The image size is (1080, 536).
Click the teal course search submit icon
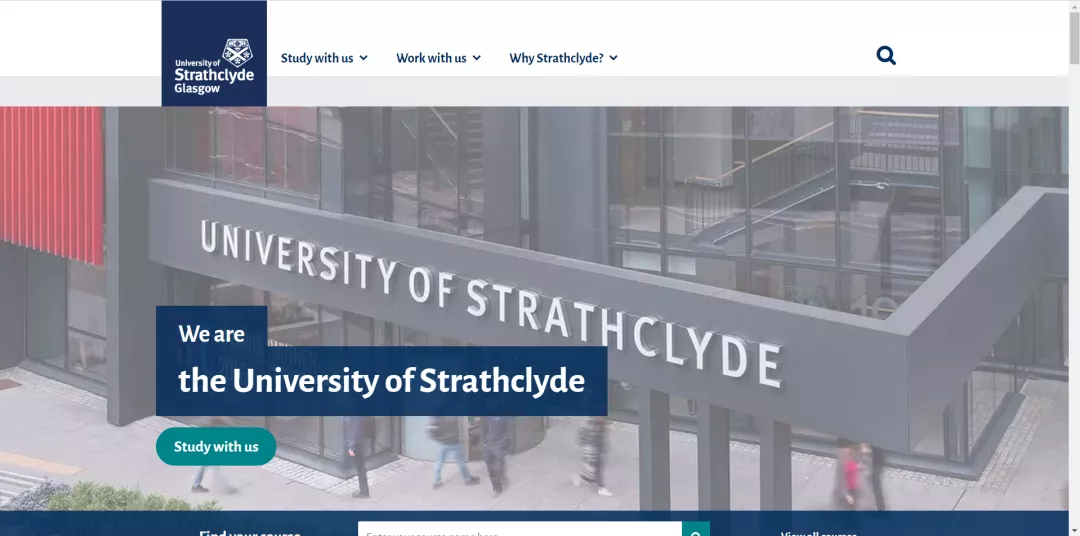click(696, 529)
